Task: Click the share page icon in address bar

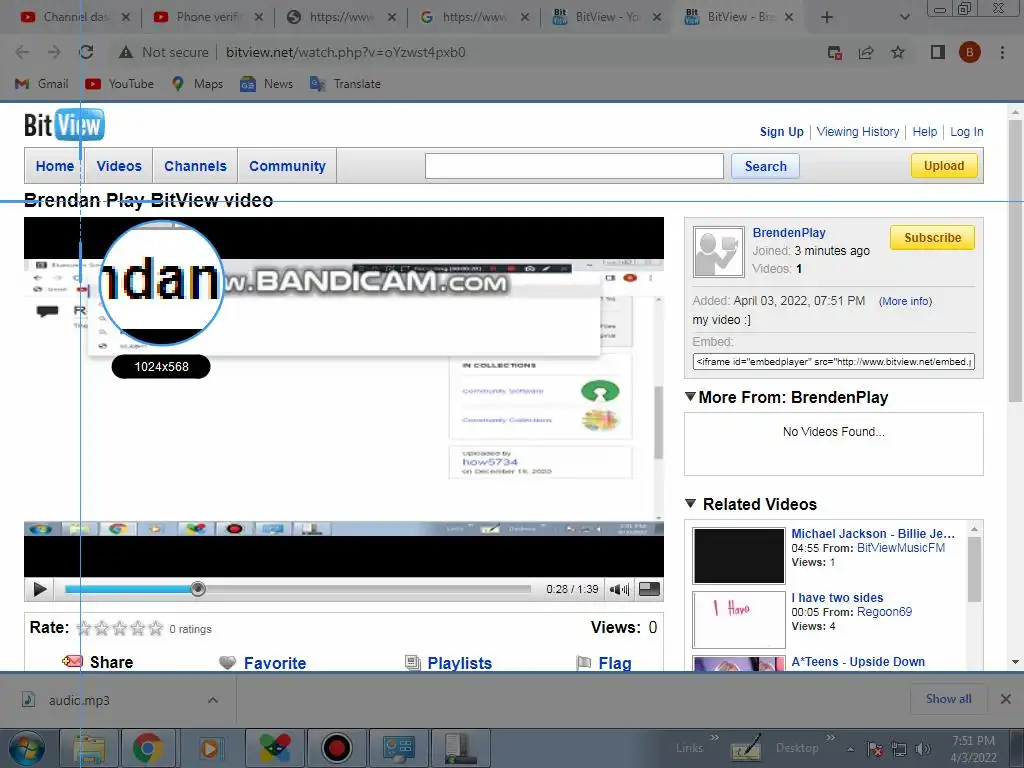Action: point(866,52)
